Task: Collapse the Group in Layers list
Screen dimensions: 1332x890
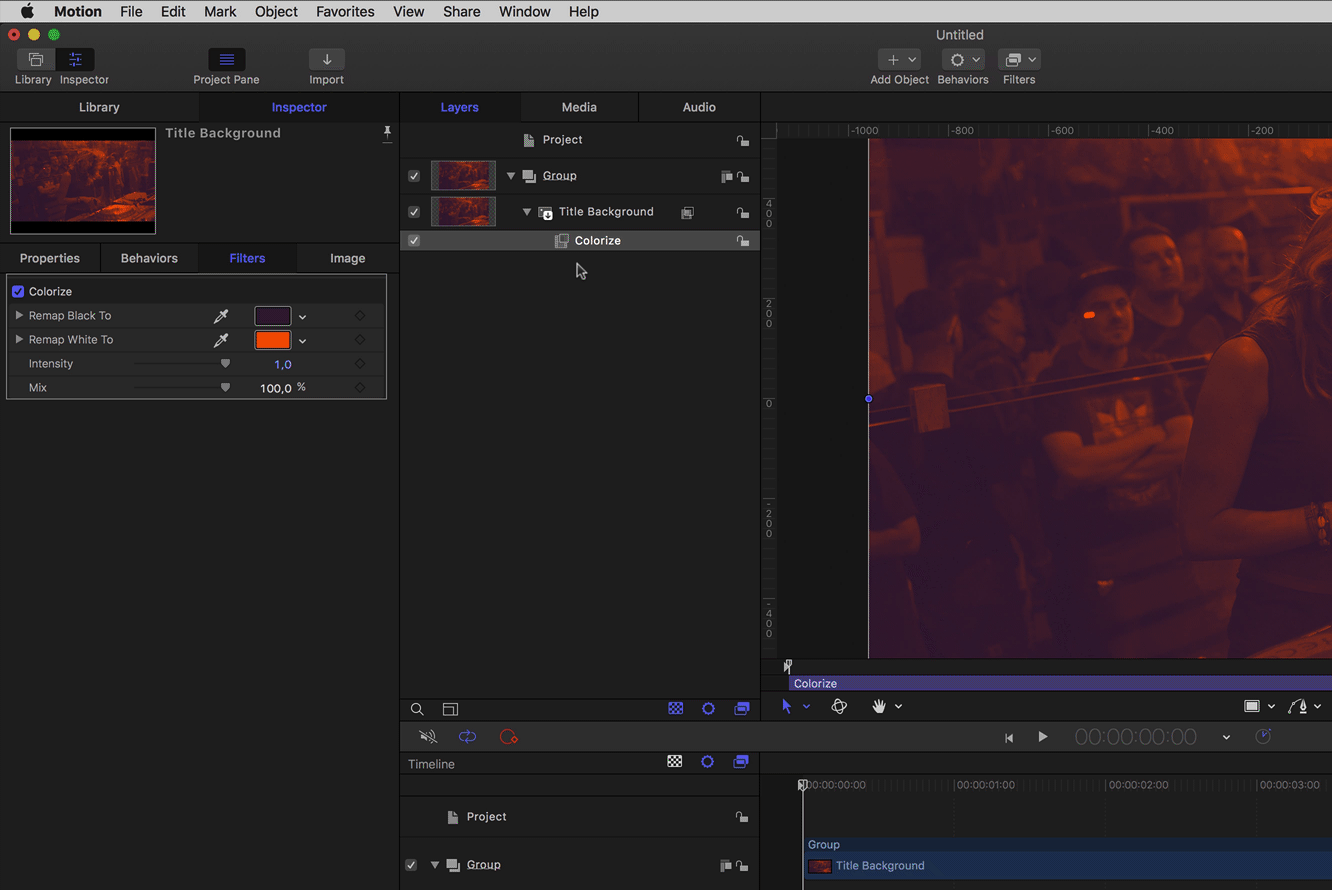Action: [511, 176]
